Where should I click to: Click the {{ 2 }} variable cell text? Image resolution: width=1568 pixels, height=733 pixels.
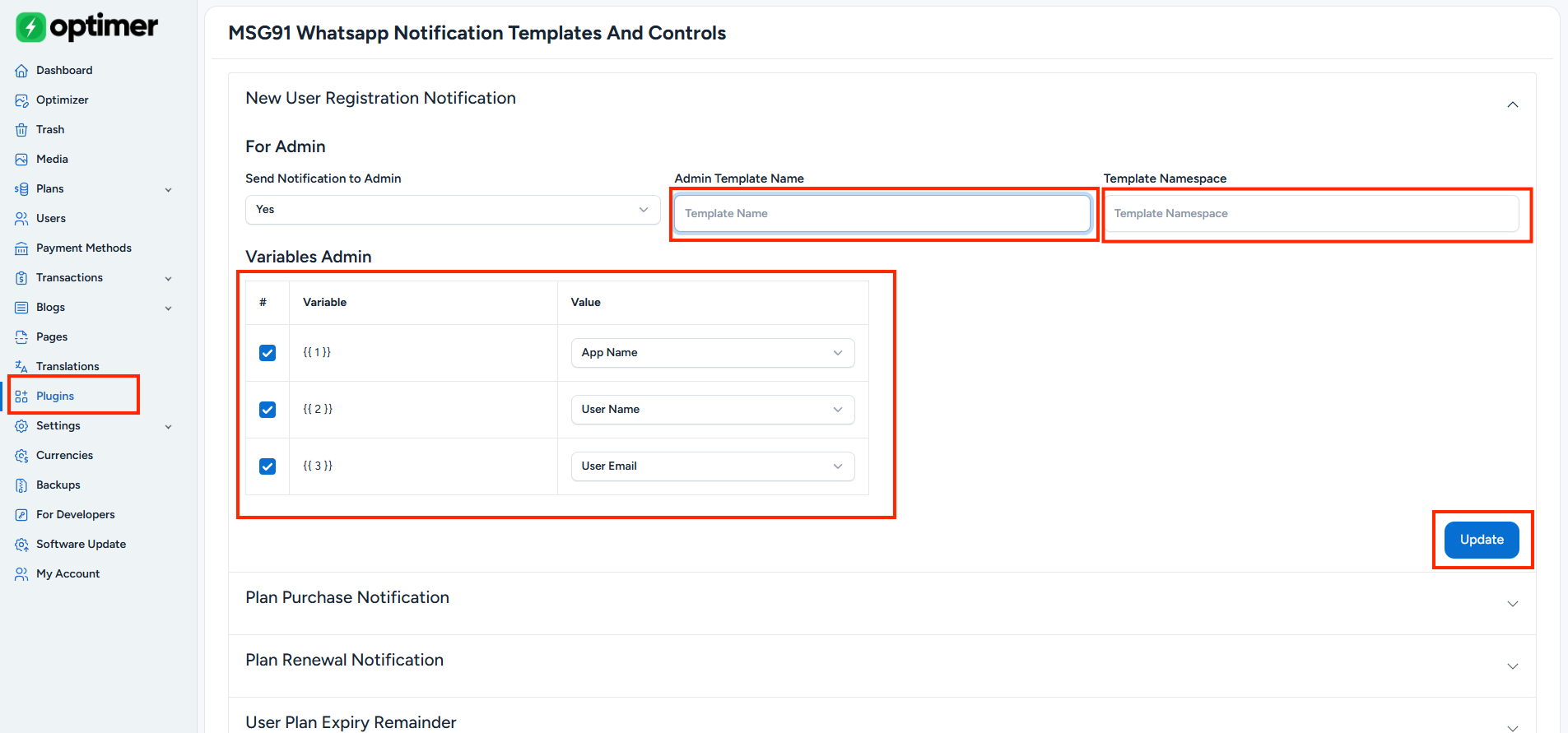[x=318, y=409]
